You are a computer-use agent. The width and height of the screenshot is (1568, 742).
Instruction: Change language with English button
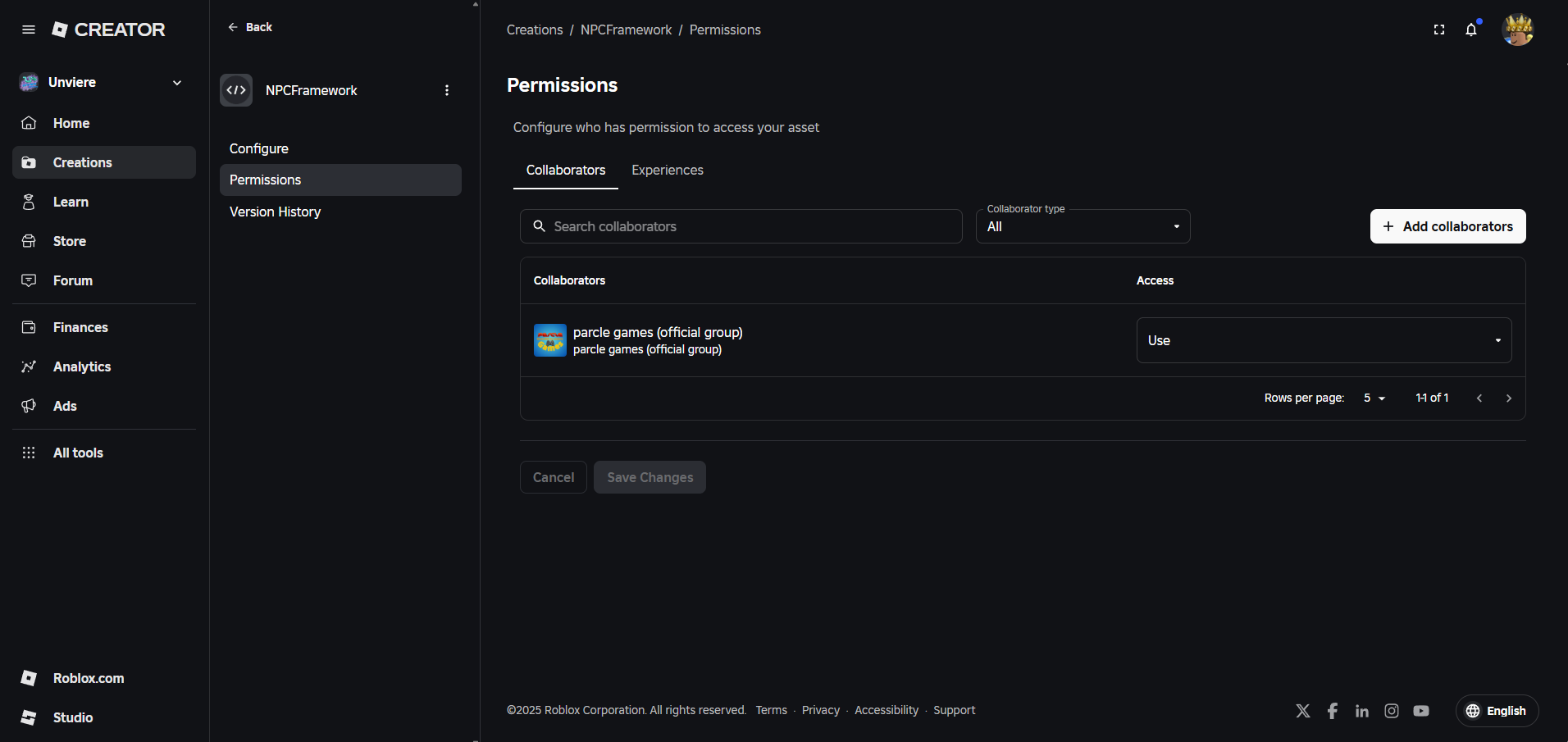tap(1497, 711)
